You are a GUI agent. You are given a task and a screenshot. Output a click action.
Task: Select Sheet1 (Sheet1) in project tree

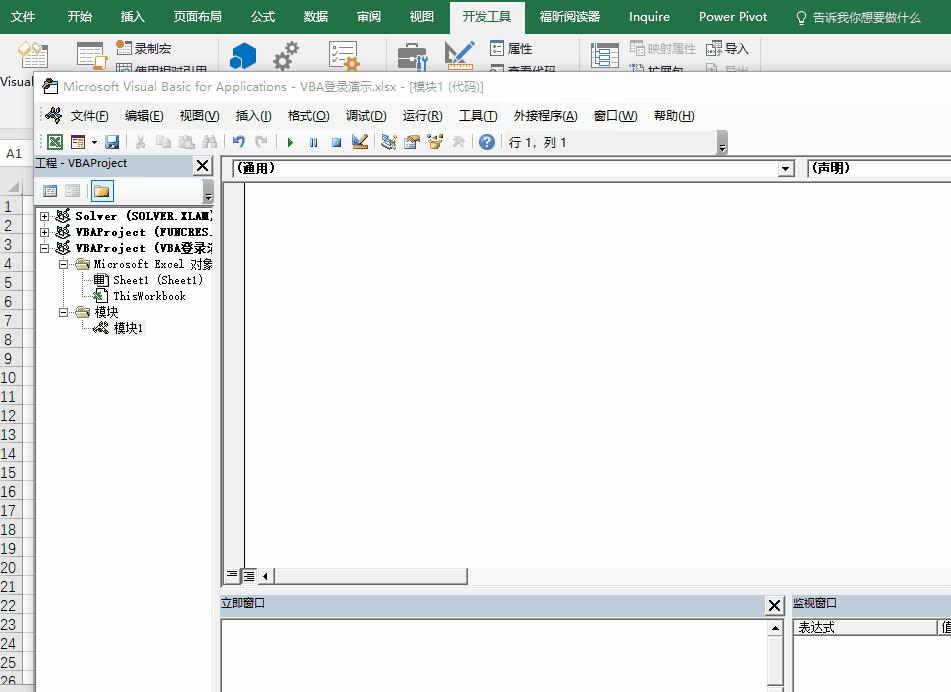point(157,280)
